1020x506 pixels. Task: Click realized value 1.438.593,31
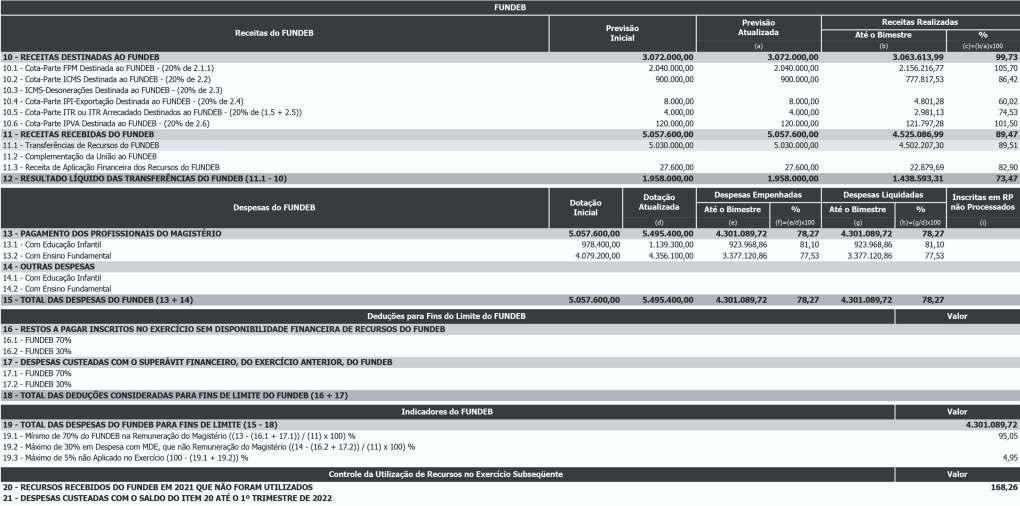[x=917, y=178]
